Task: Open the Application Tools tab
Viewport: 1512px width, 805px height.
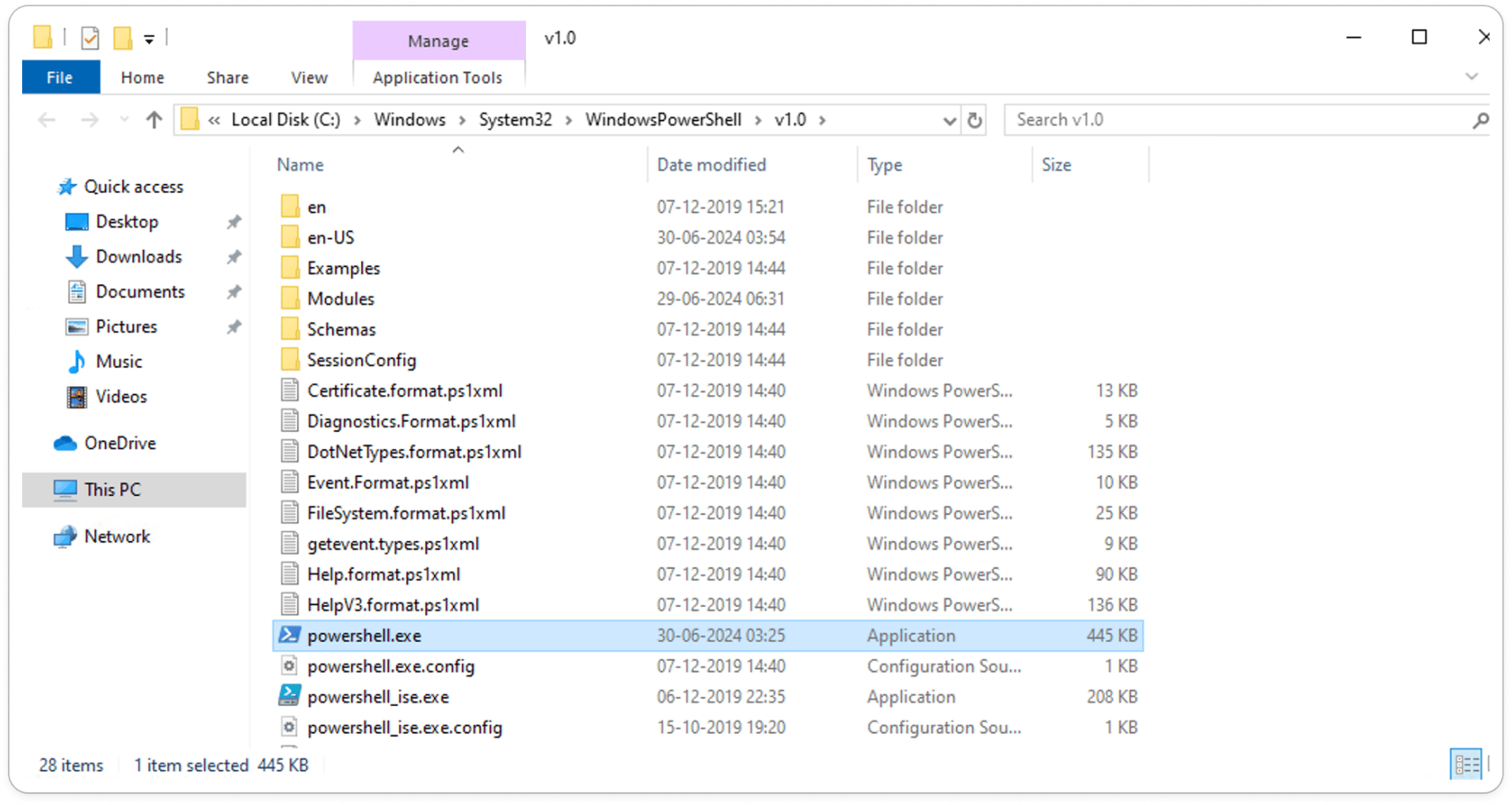Action: pyautogui.click(x=437, y=78)
